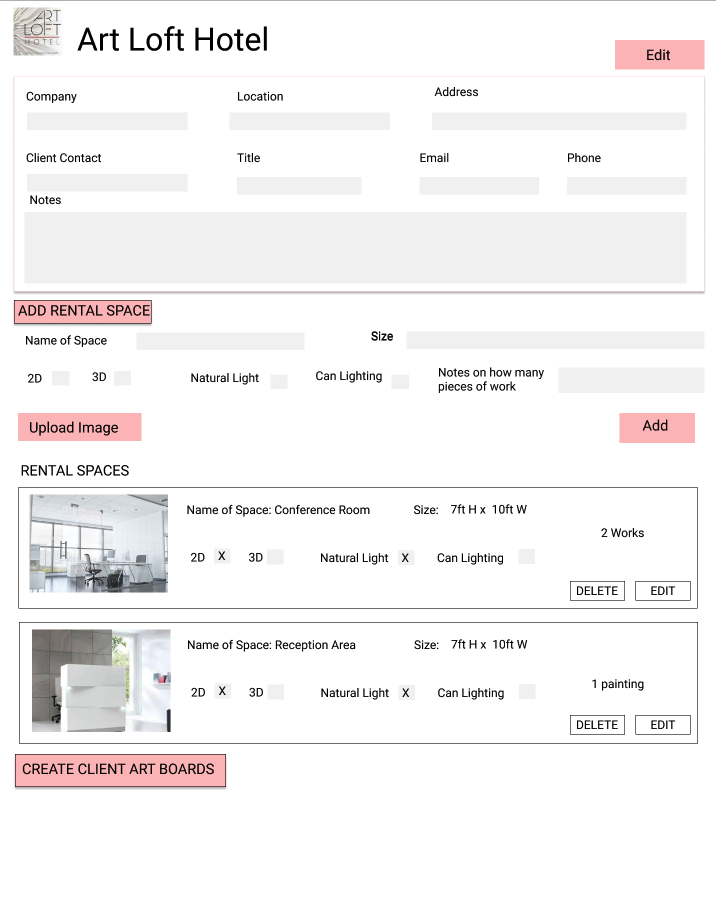Click the Title input field
This screenshot has width=716, height=906.
tap(299, 185)
